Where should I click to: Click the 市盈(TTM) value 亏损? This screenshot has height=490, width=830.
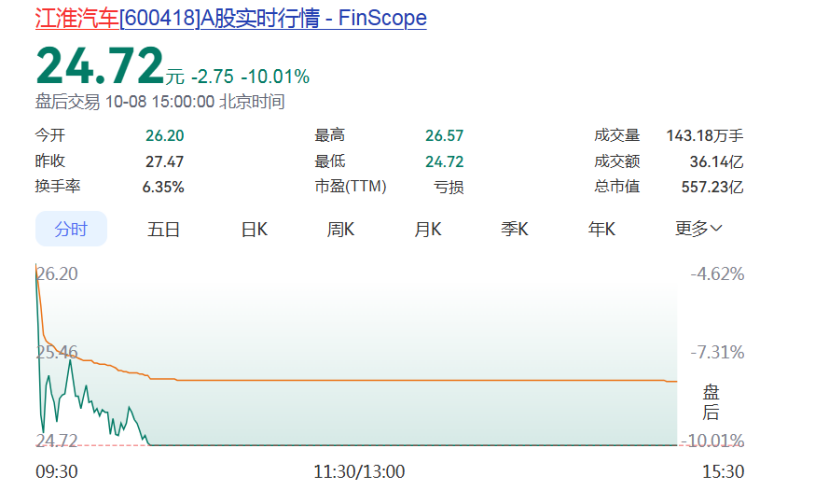click(x=449, y=187)
